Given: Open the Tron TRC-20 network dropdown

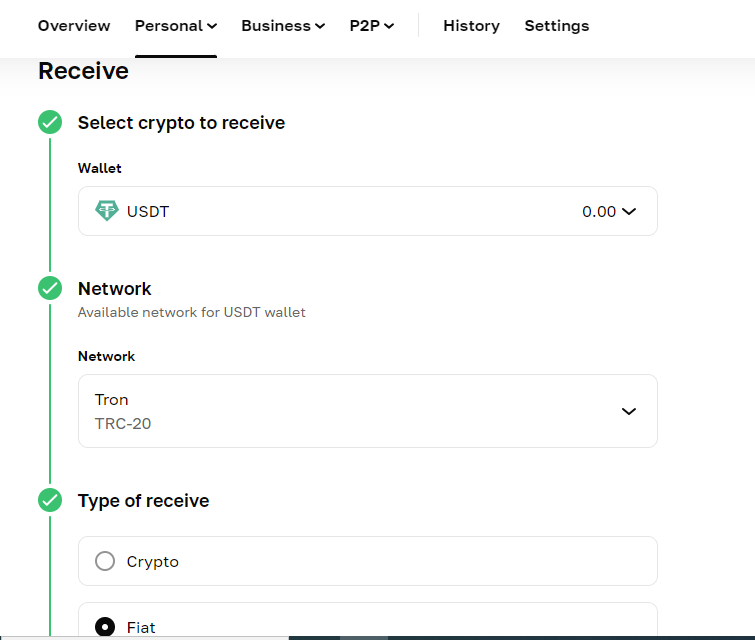Looking at the screenshot, I should (628, 411).
